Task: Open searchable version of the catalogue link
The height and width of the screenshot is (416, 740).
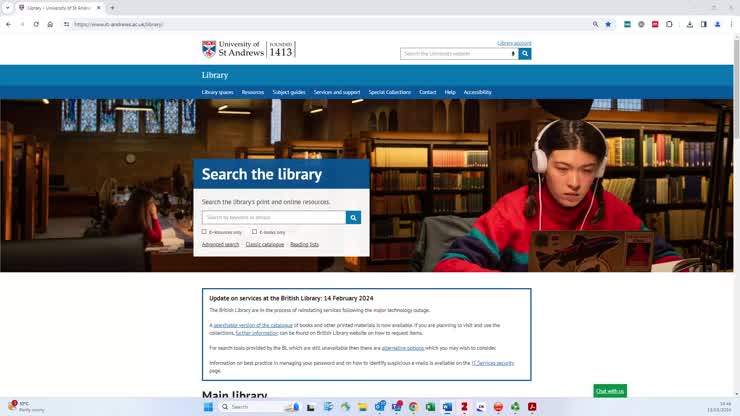Action: [253, 325]
